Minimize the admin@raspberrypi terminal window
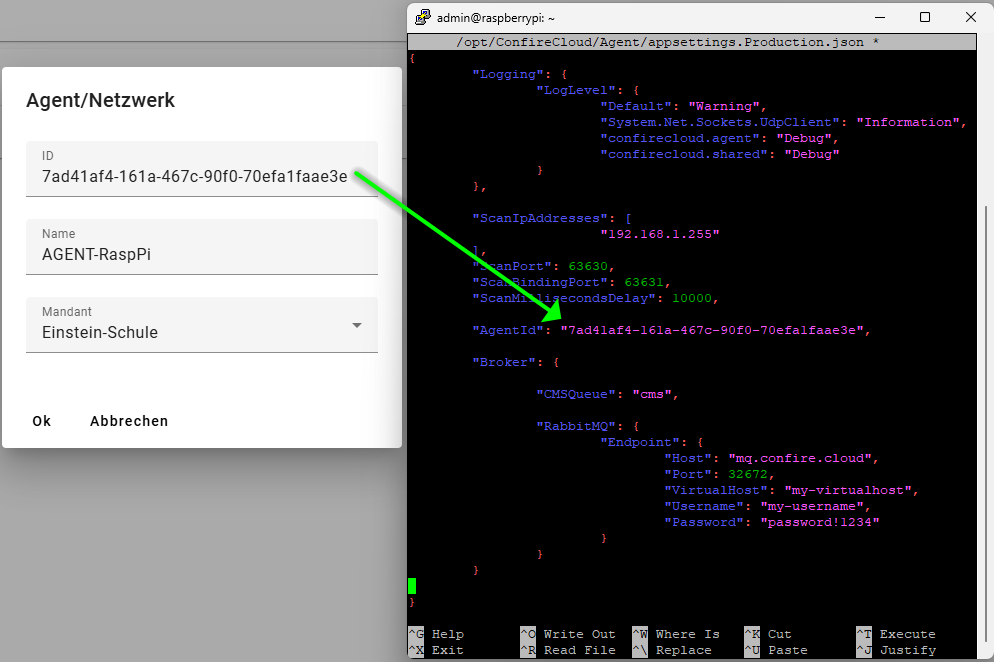Image resolution: width=994 pixels, height=662 pixels. (x=880, y=17)
